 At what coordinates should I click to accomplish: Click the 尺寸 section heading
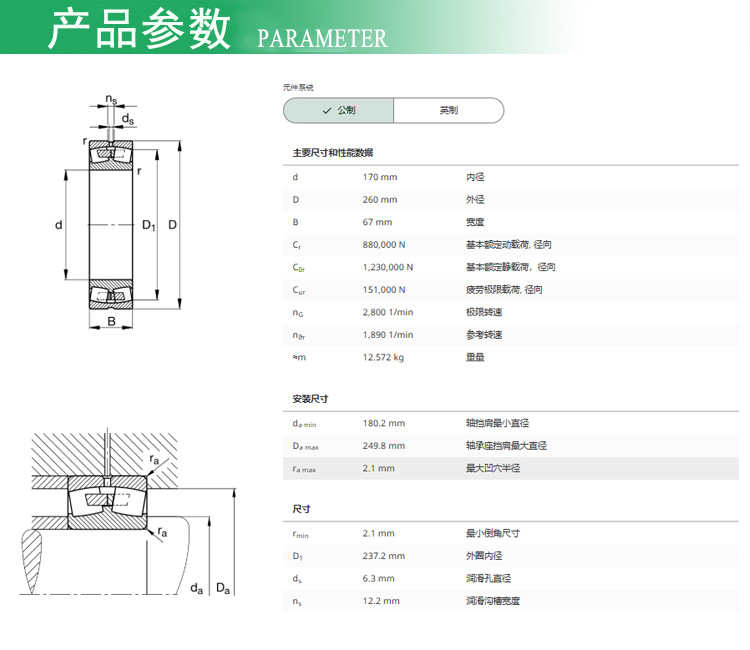tap(301, 509)
